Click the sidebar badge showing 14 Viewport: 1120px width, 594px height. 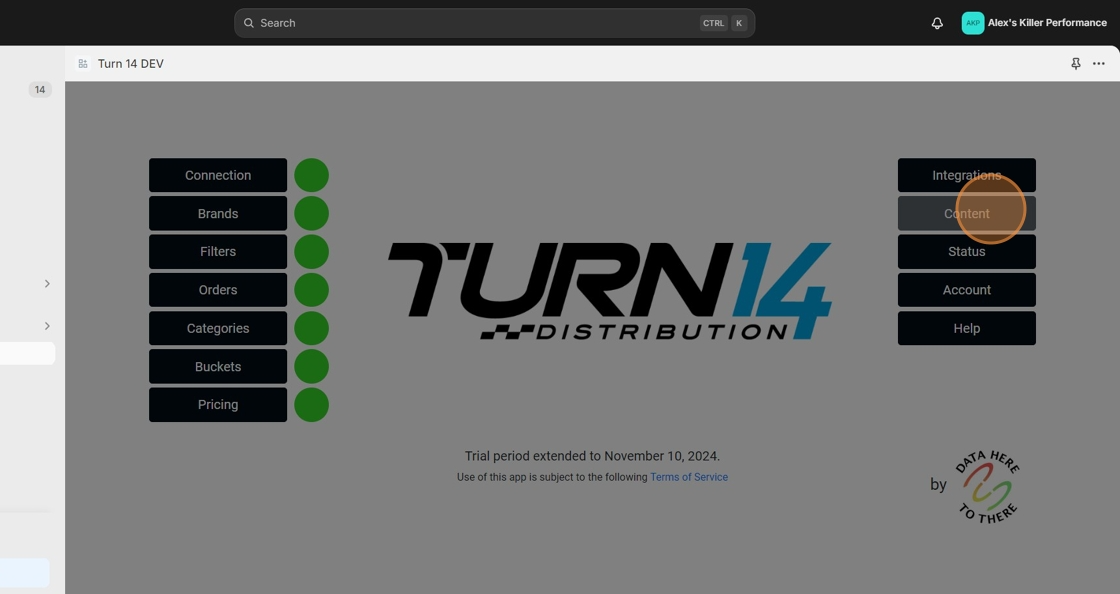(40, 89)
